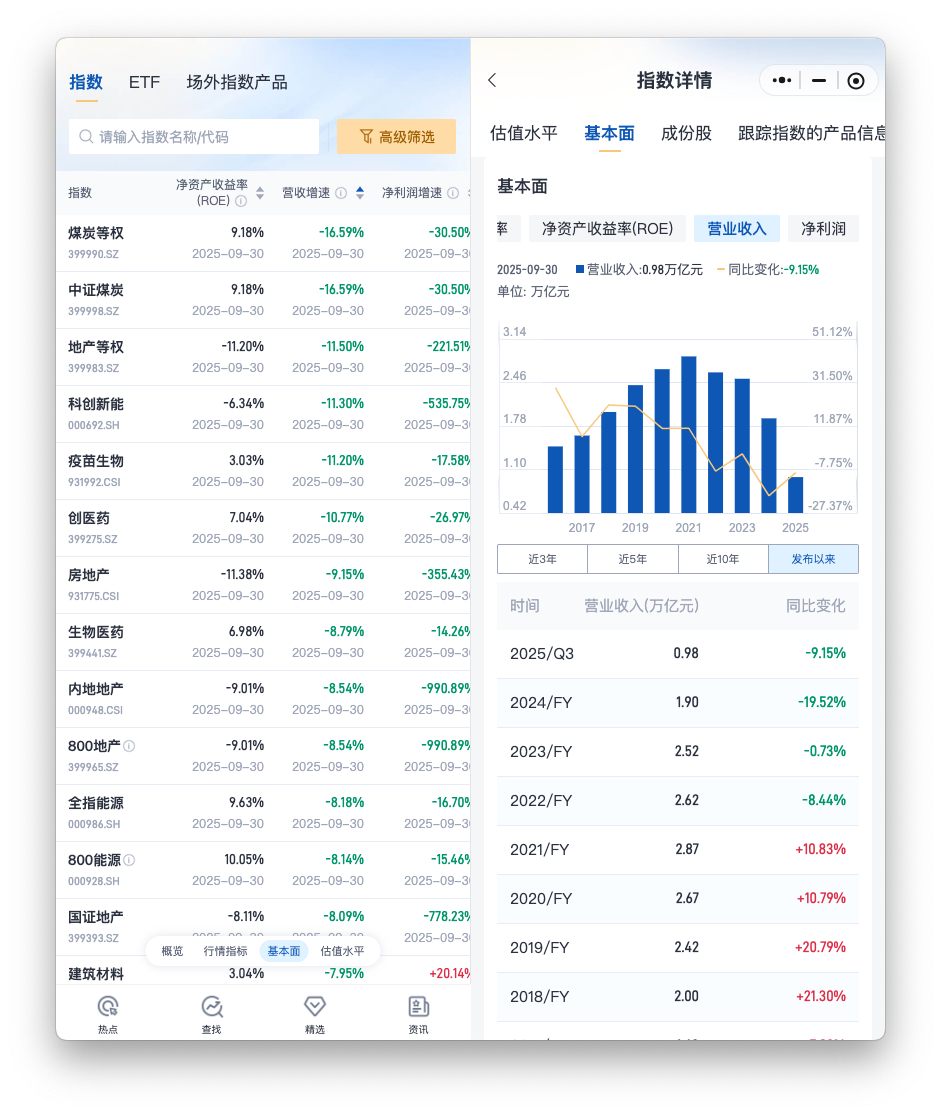Click the 同比变化 orange legend marker
The image size is (941, 1114).
click(x=721, y=269)
